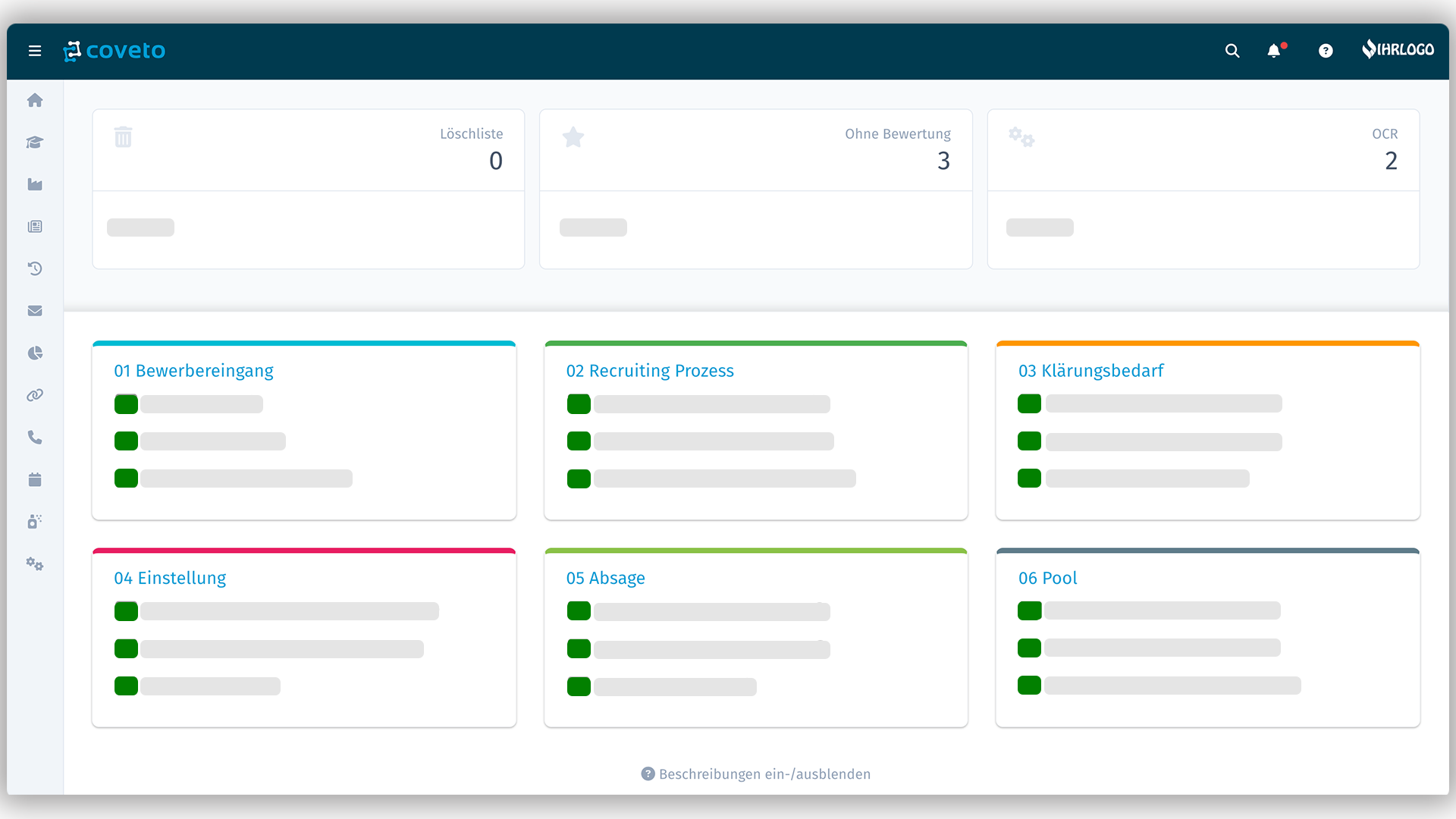
Task: Collapse the sidebar with the hamburger menu
Action: pos(35,50)
